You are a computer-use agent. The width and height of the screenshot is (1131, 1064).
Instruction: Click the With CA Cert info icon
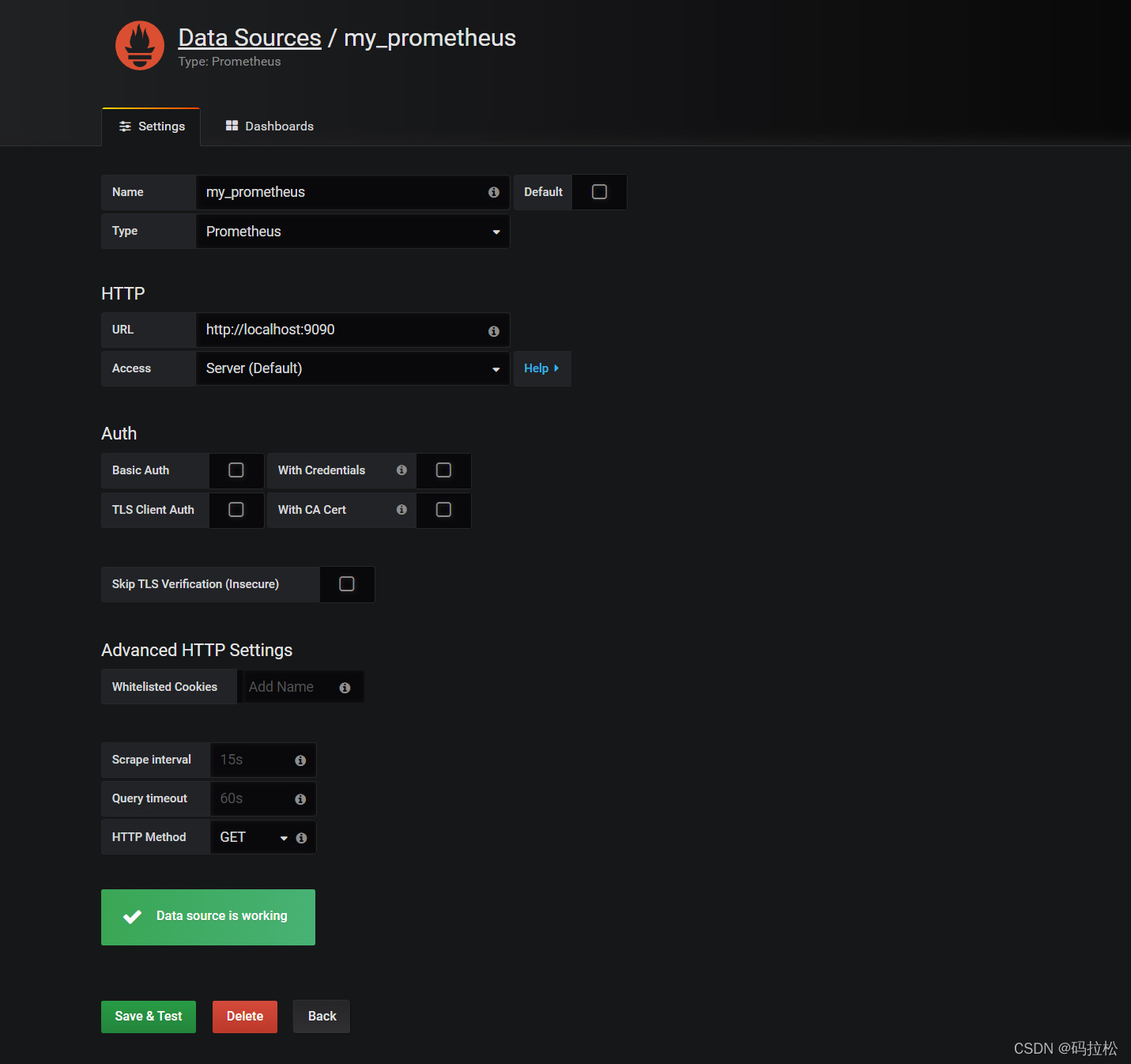pos(402,510)
